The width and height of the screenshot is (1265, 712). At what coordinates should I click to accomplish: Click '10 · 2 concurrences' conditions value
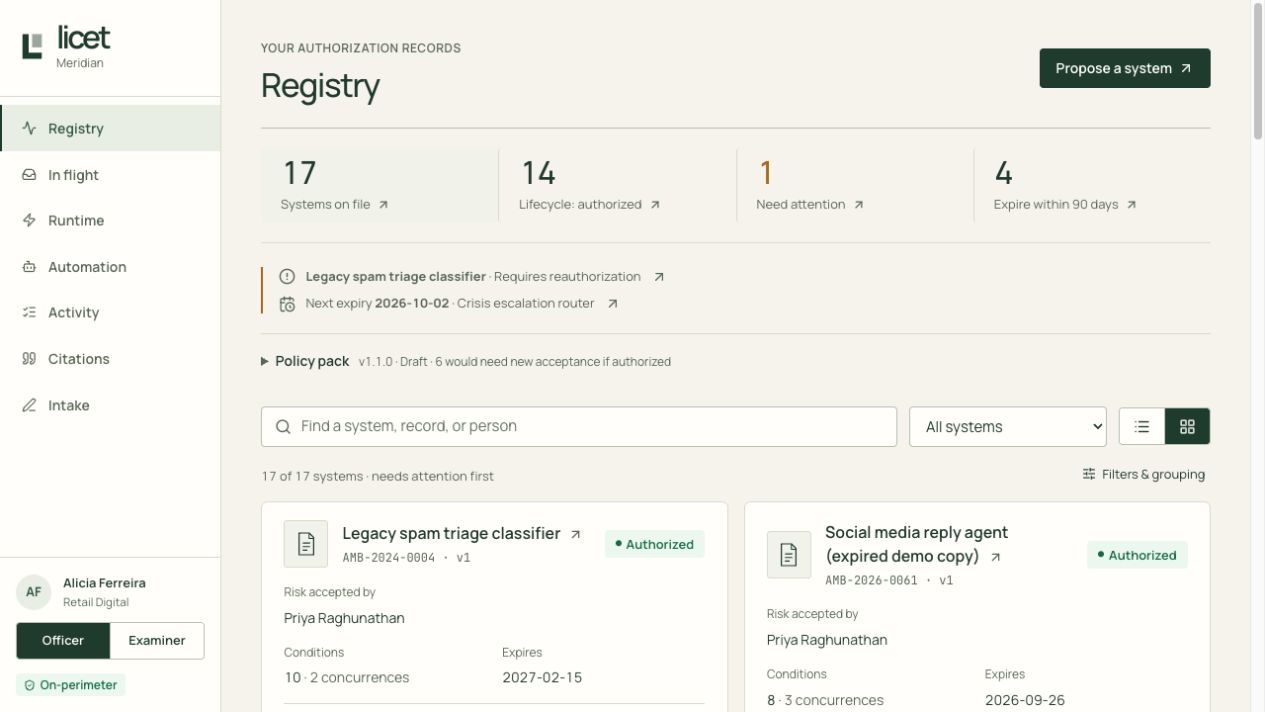pos(347,678)
